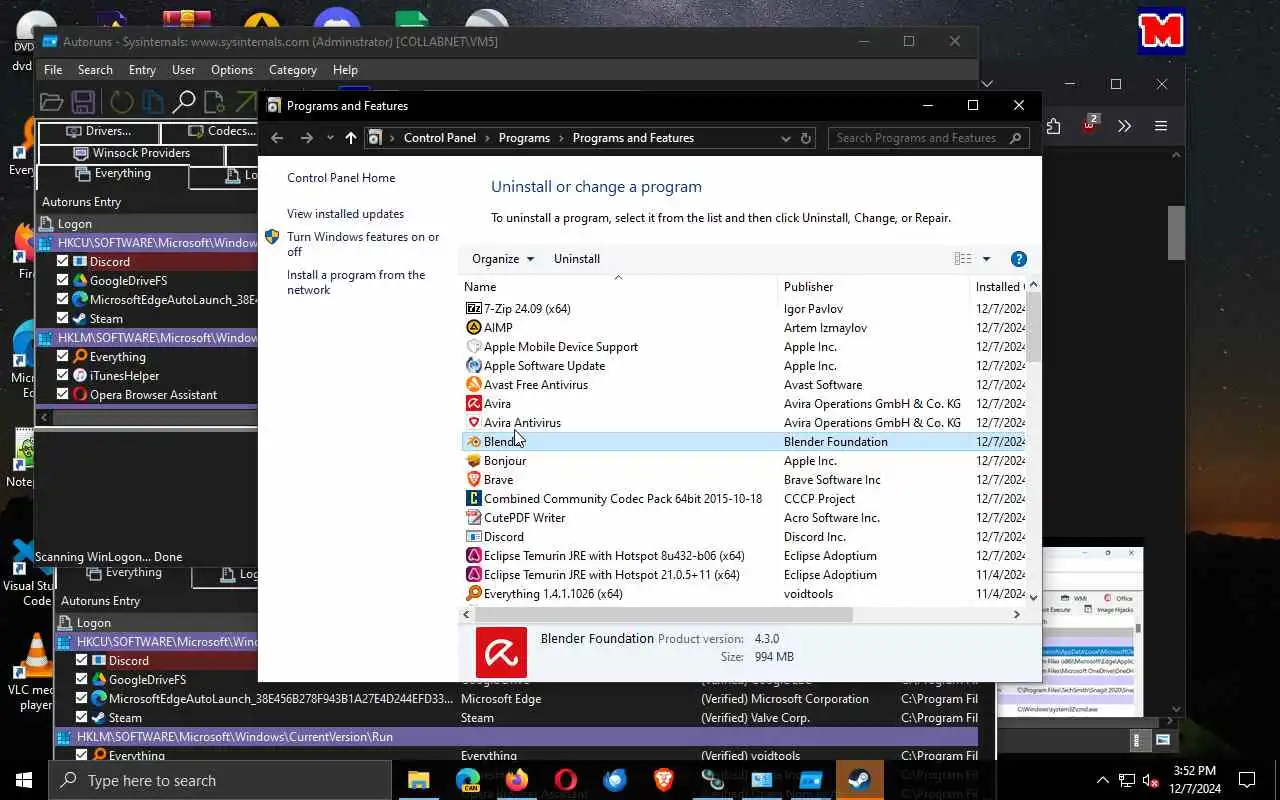Switch to the Winsock Providers tab
The height and width of the screenshot is (800, 1280).
[x=131, y=153]
